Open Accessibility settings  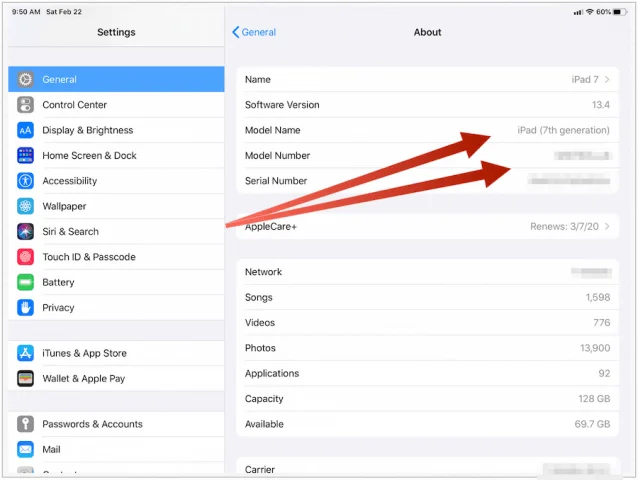pyautogui.click(x=116, y=181)
